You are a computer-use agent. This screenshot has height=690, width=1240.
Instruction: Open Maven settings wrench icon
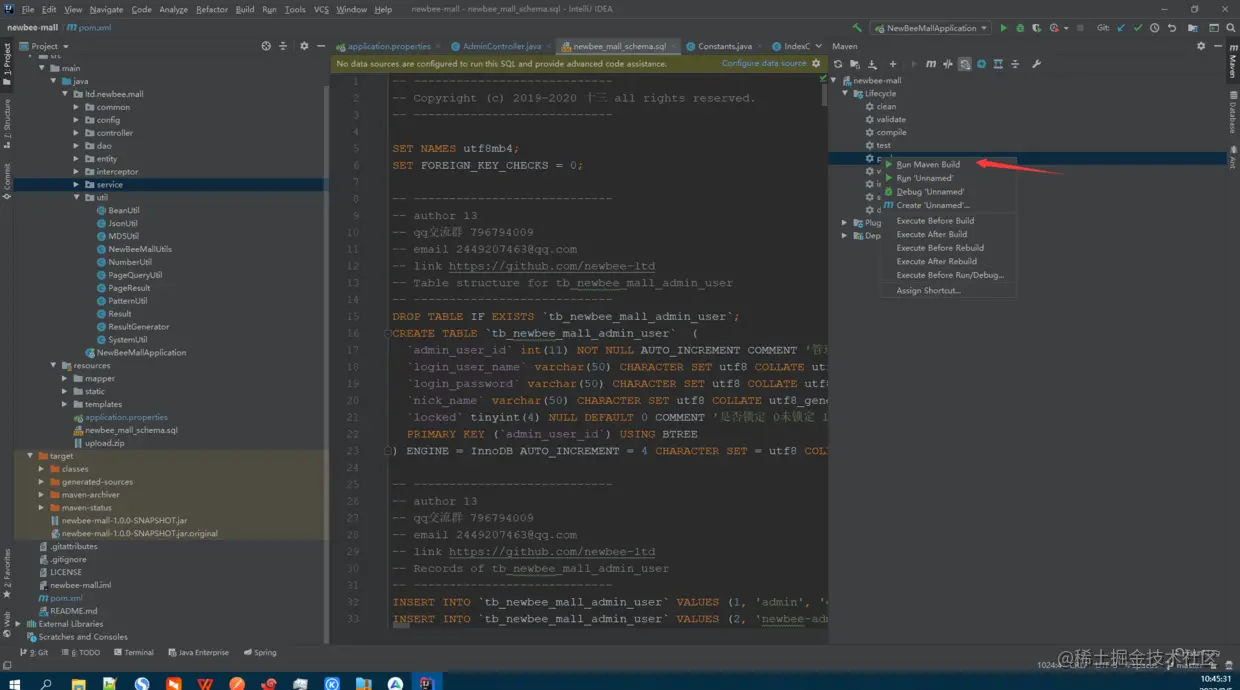1036,64
